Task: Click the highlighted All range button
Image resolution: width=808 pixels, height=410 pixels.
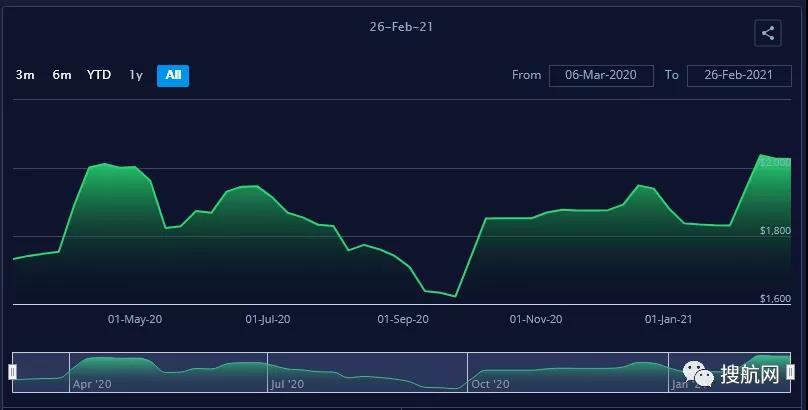Action: (x=173, y=75)
